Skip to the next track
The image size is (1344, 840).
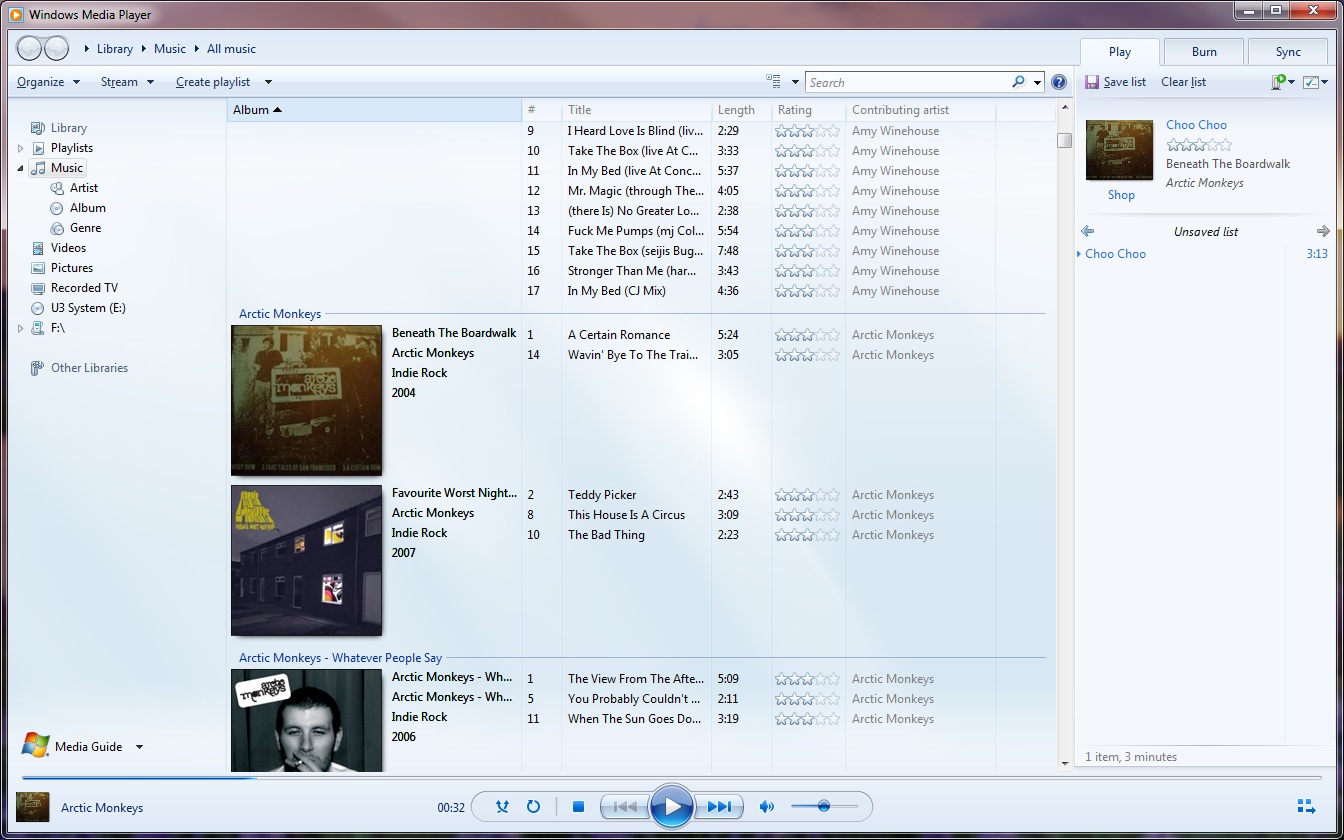[719, 806]
